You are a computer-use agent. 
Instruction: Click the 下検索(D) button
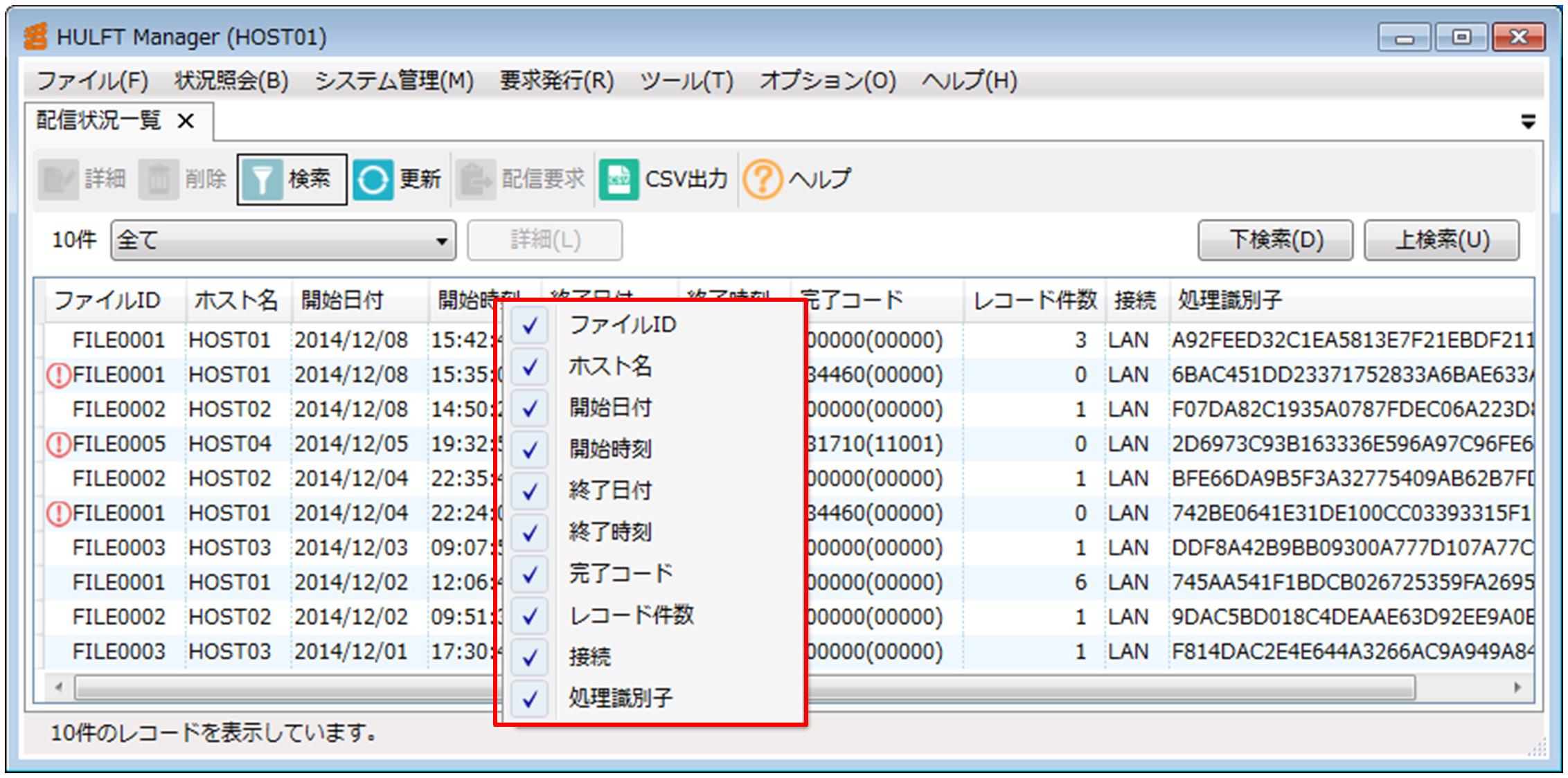1276,240
